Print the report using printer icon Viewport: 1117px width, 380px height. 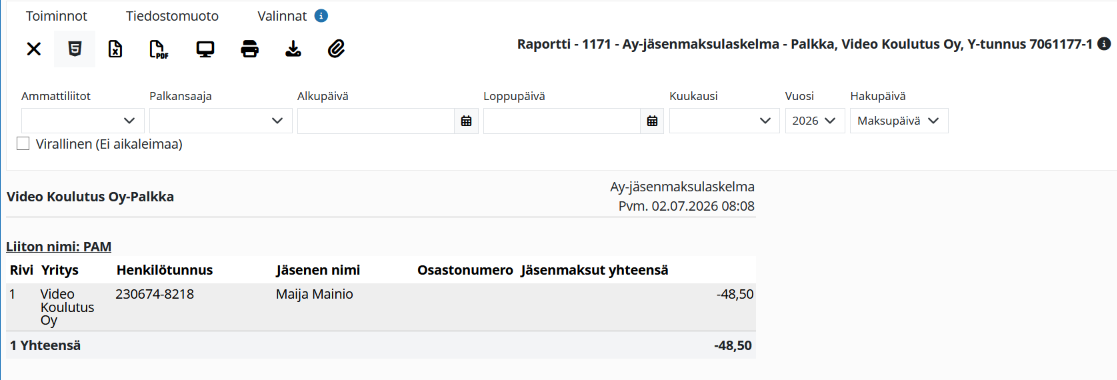click(249, 49)
